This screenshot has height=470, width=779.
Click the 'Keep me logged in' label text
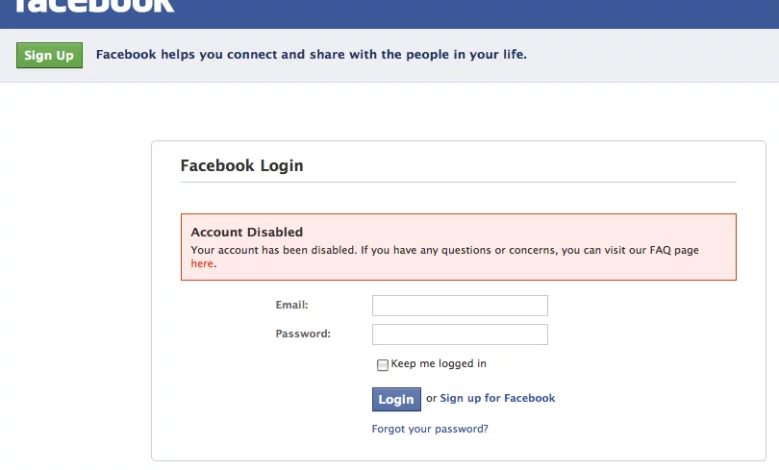pyautogui.click(x=439, y=364)
